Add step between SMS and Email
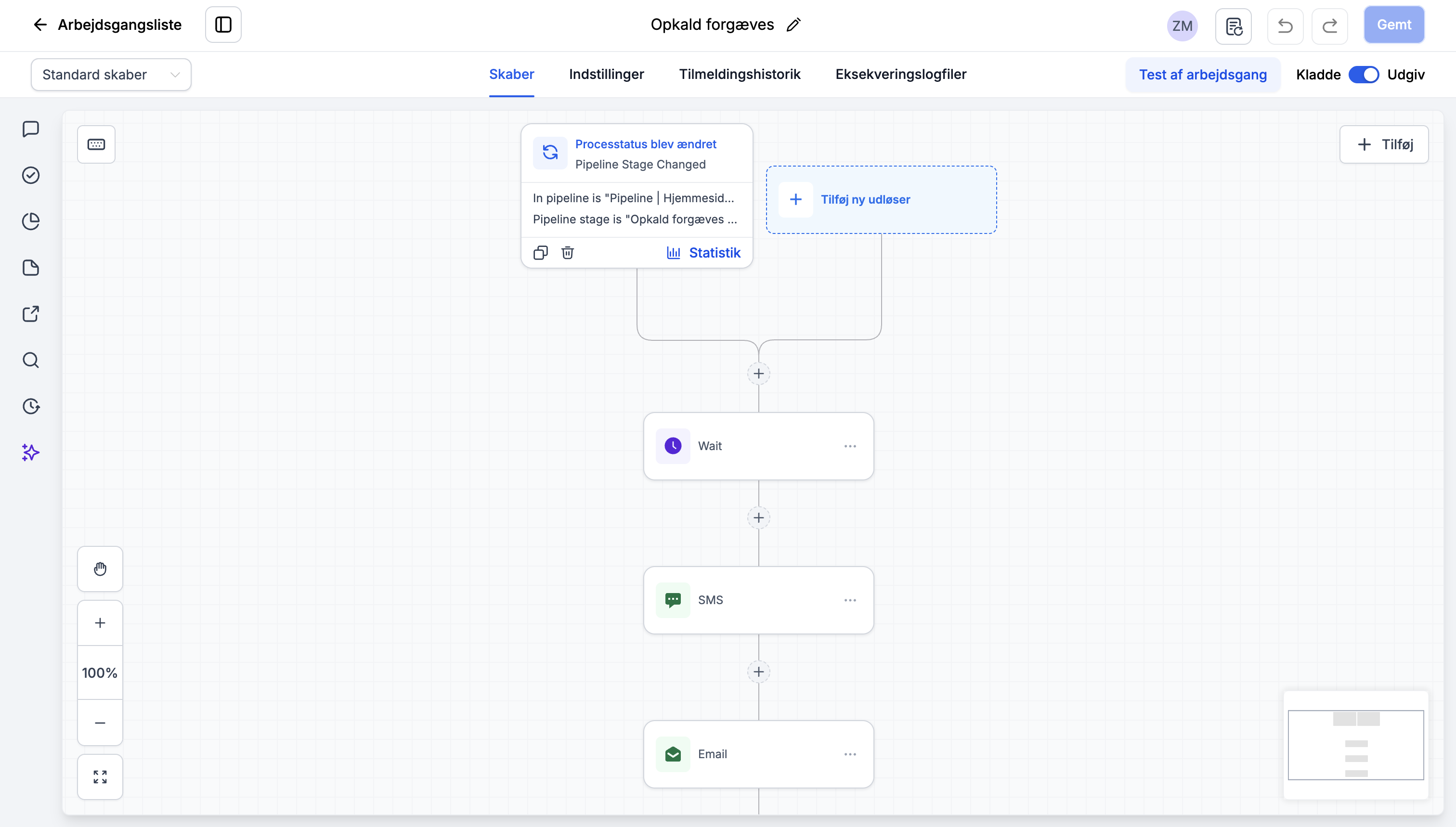Viewport: 1456px width, 827px height. pos(758,672)
